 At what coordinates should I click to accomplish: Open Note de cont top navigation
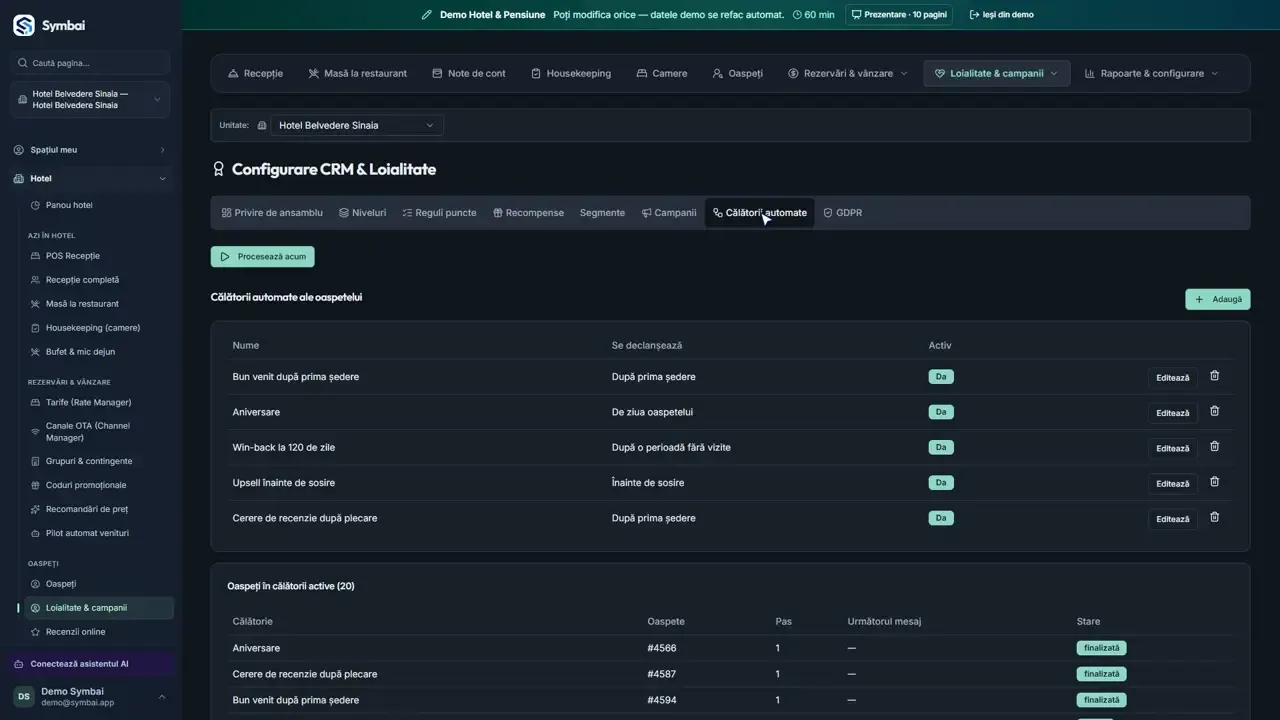coord(469,73)
